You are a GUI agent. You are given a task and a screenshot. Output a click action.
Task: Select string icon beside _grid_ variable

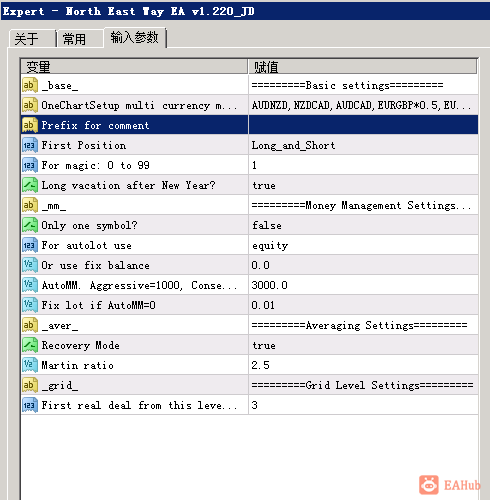[x=30, y=385]
